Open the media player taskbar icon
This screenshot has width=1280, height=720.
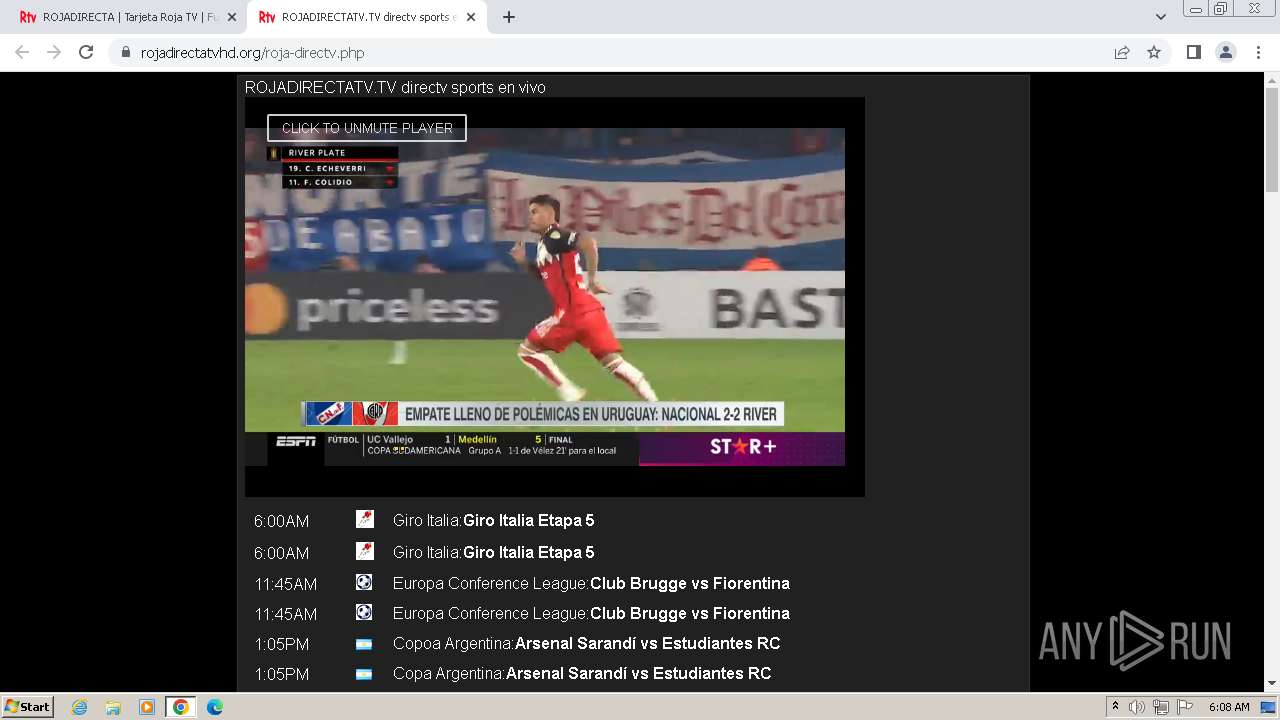point(147,707)
